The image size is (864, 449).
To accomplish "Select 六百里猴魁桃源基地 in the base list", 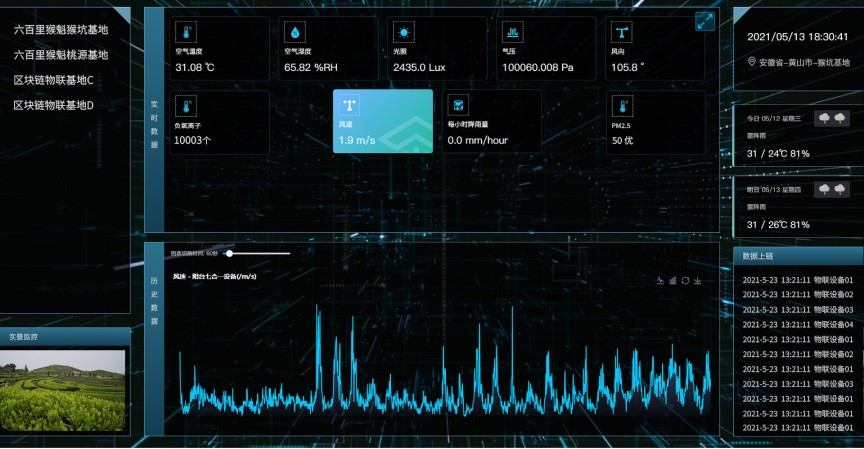I will tap(60, 55).
